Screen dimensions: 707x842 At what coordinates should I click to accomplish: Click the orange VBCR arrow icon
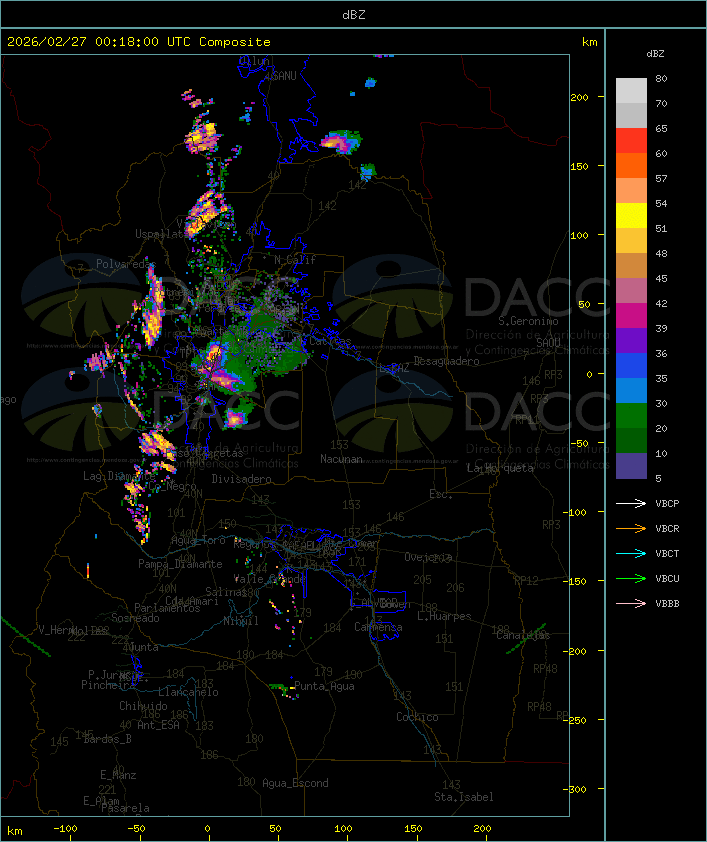tap(631, 528)
